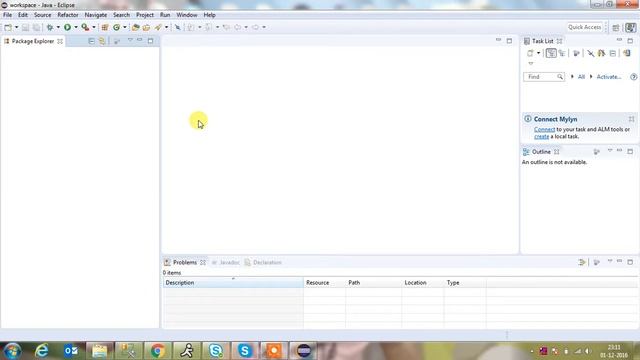Viewport: 640px width, 360px height.
Task: Click the green Run button
Action: pyautogui.click(x=67, y=27)
